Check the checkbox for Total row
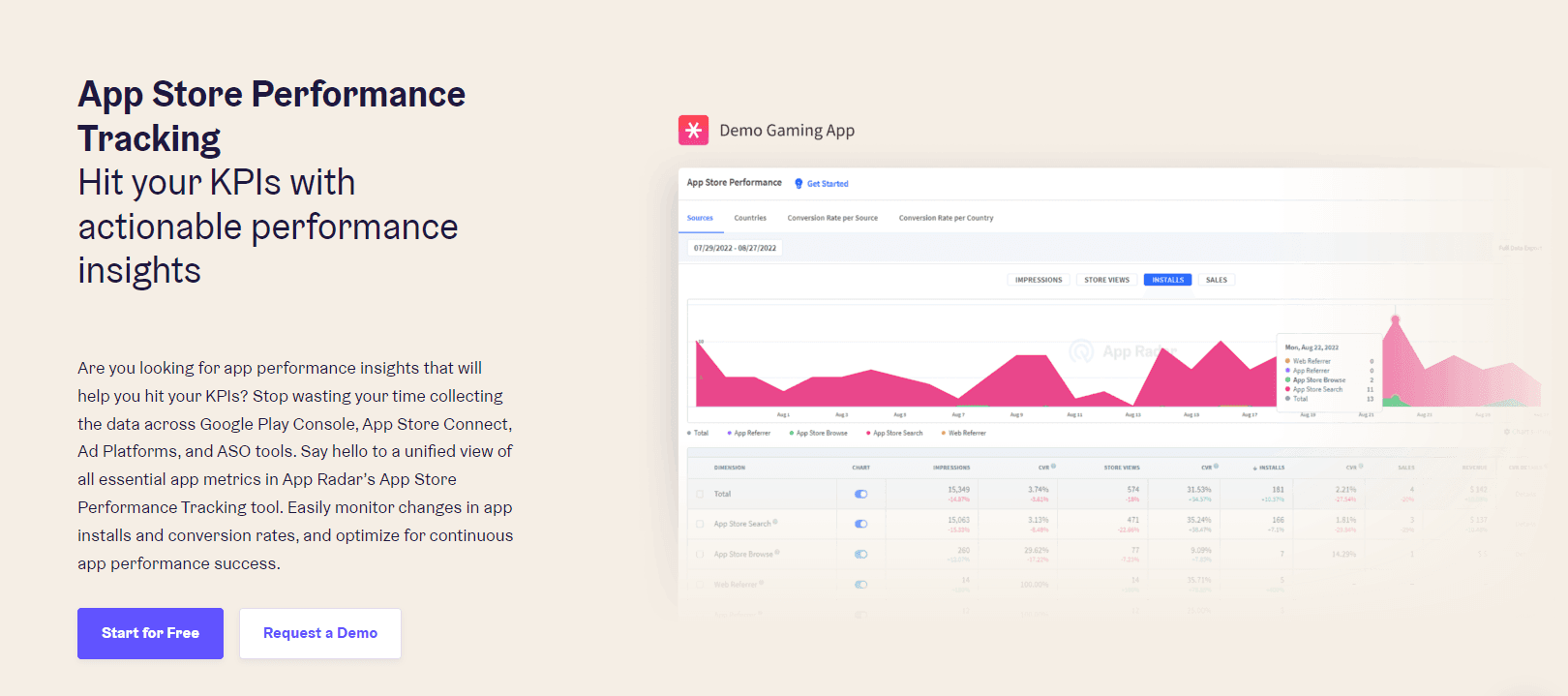 [700, 494]
